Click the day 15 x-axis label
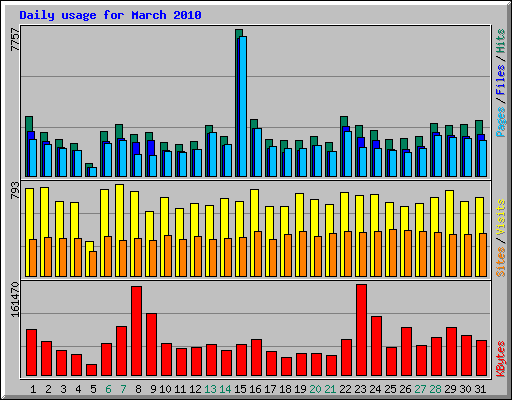 click(240, 389)
